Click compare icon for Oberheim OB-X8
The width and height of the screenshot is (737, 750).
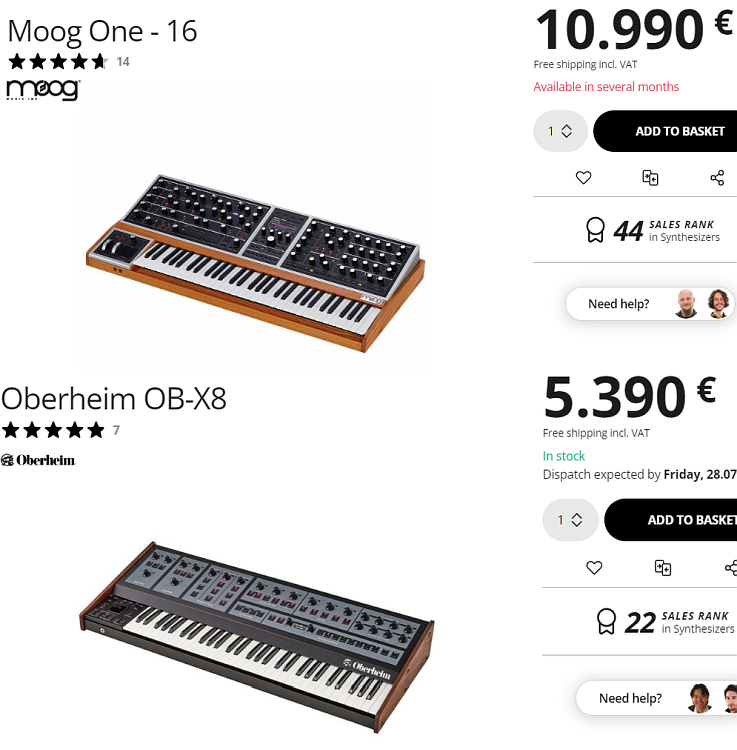662,568
